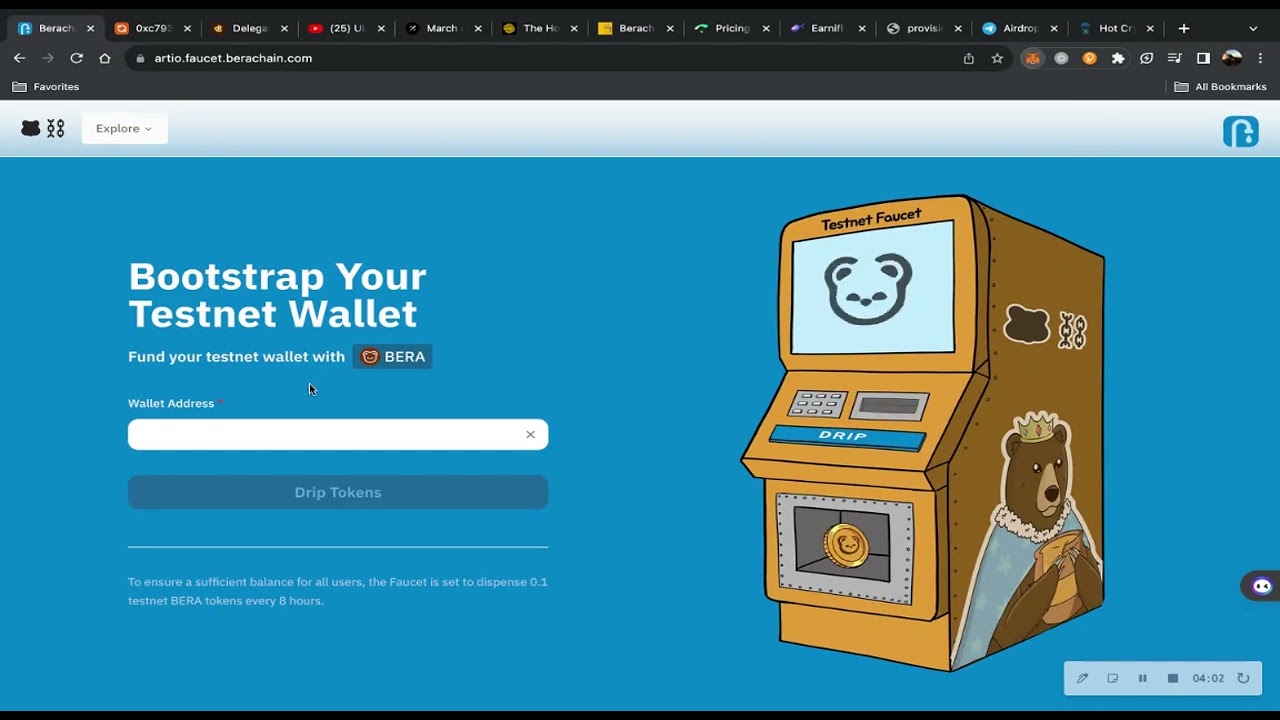
Task: Clear the Wallet Address field with X
Action: click(530, 434)
